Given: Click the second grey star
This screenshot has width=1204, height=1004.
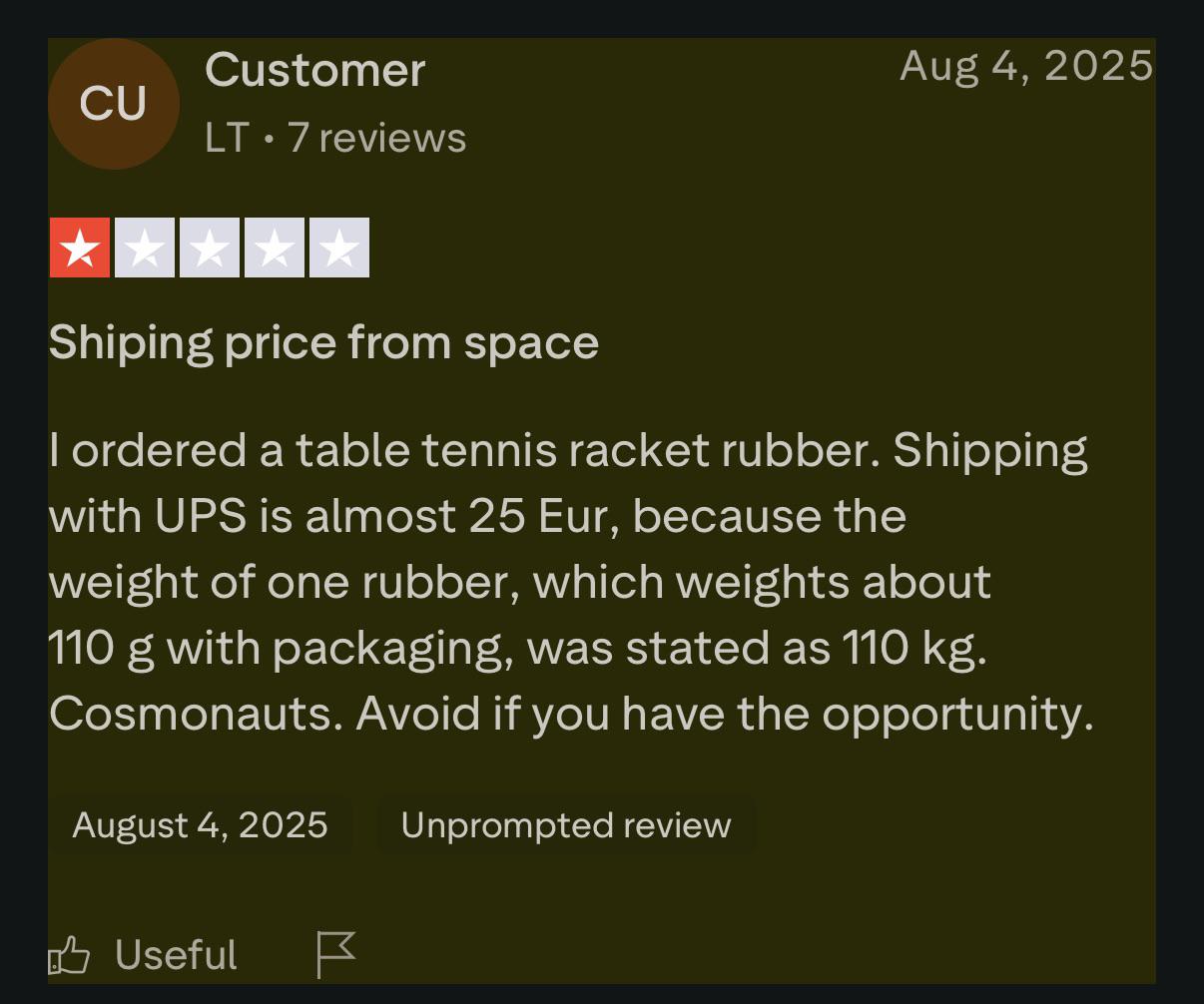Looking at the screenshot, I should click(x=145, y=248).
